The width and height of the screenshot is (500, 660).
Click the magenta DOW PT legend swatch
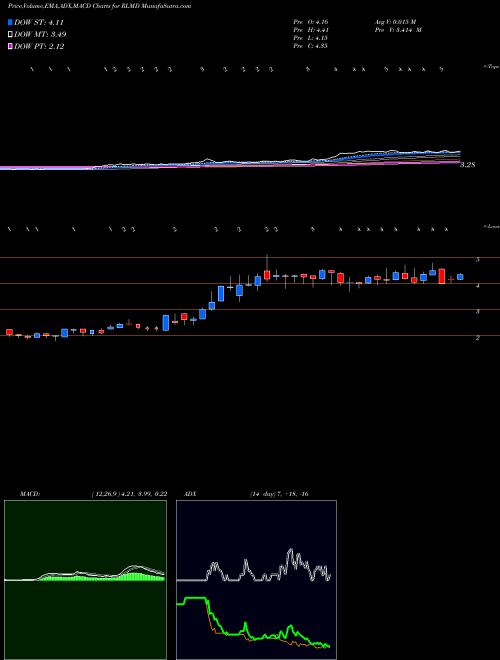click(11, 46)
